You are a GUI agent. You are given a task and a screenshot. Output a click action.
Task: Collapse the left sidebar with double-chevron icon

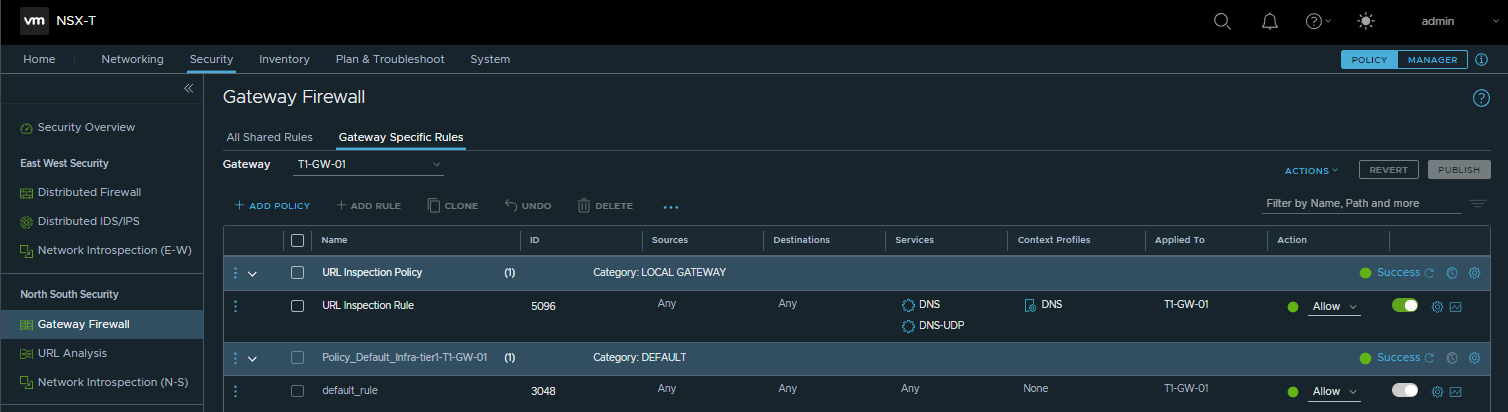(x=188, y=89)
